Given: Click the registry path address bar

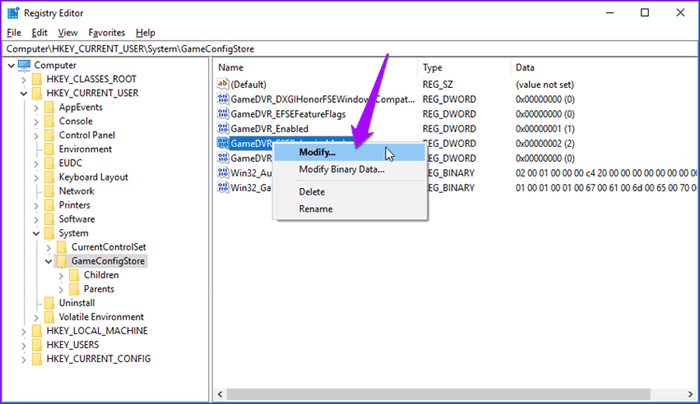Looking at the screenshot, I should coord(350,48).
